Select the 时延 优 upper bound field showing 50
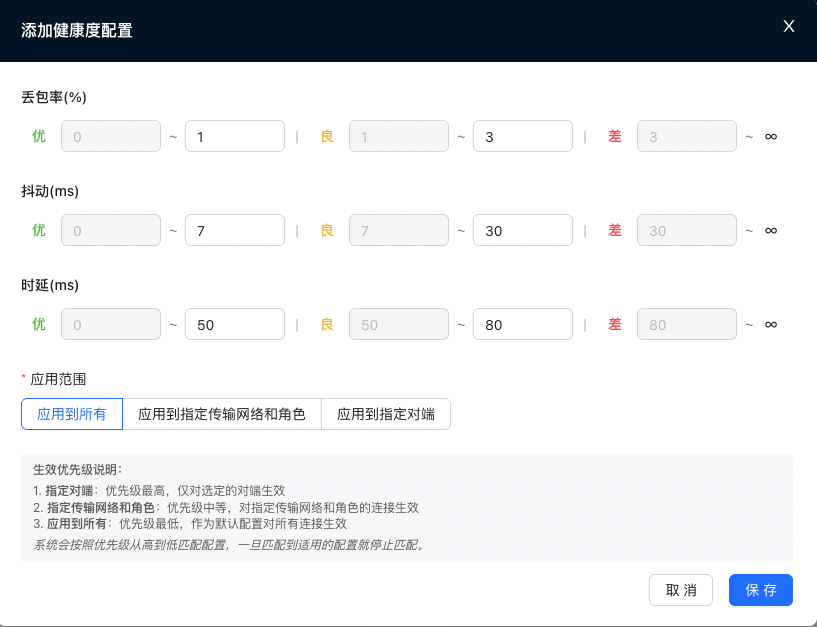 pyautogui.click(x=235, y=324)
